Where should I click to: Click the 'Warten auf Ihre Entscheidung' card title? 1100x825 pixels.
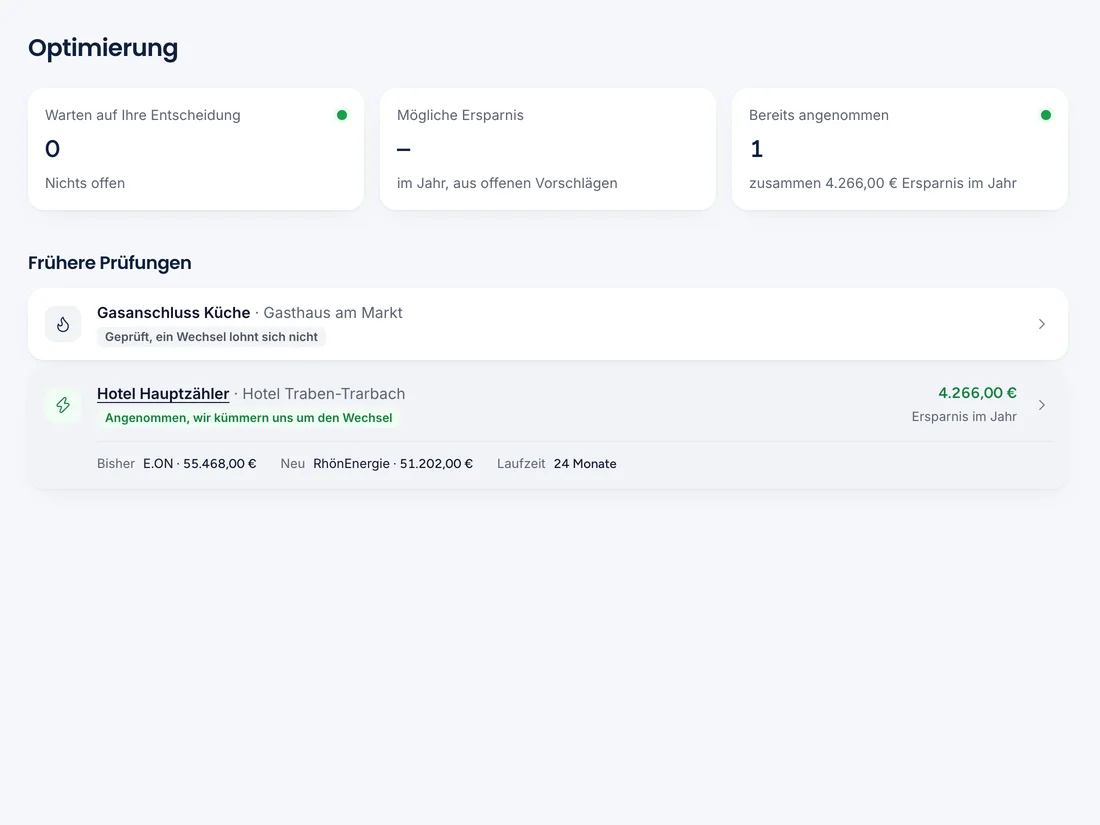click(x=142, y=115)
